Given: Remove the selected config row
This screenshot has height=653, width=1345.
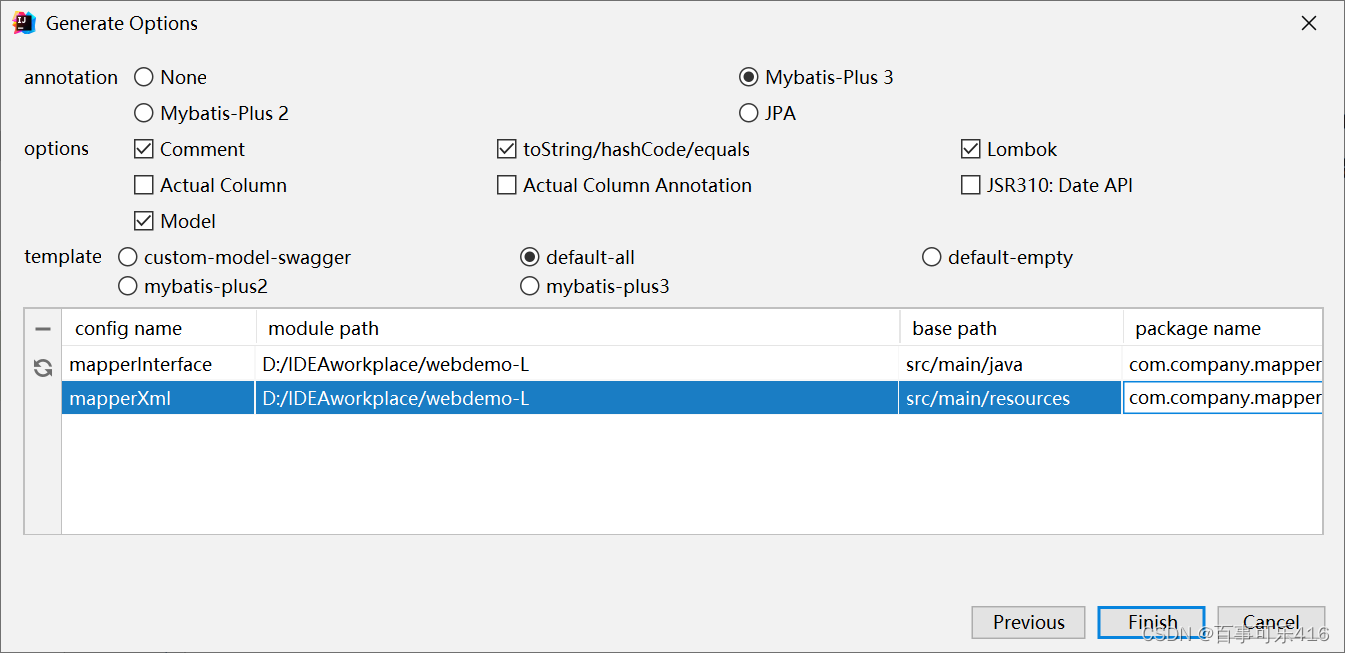Looking at the screenshot, I should click(42, 328).
